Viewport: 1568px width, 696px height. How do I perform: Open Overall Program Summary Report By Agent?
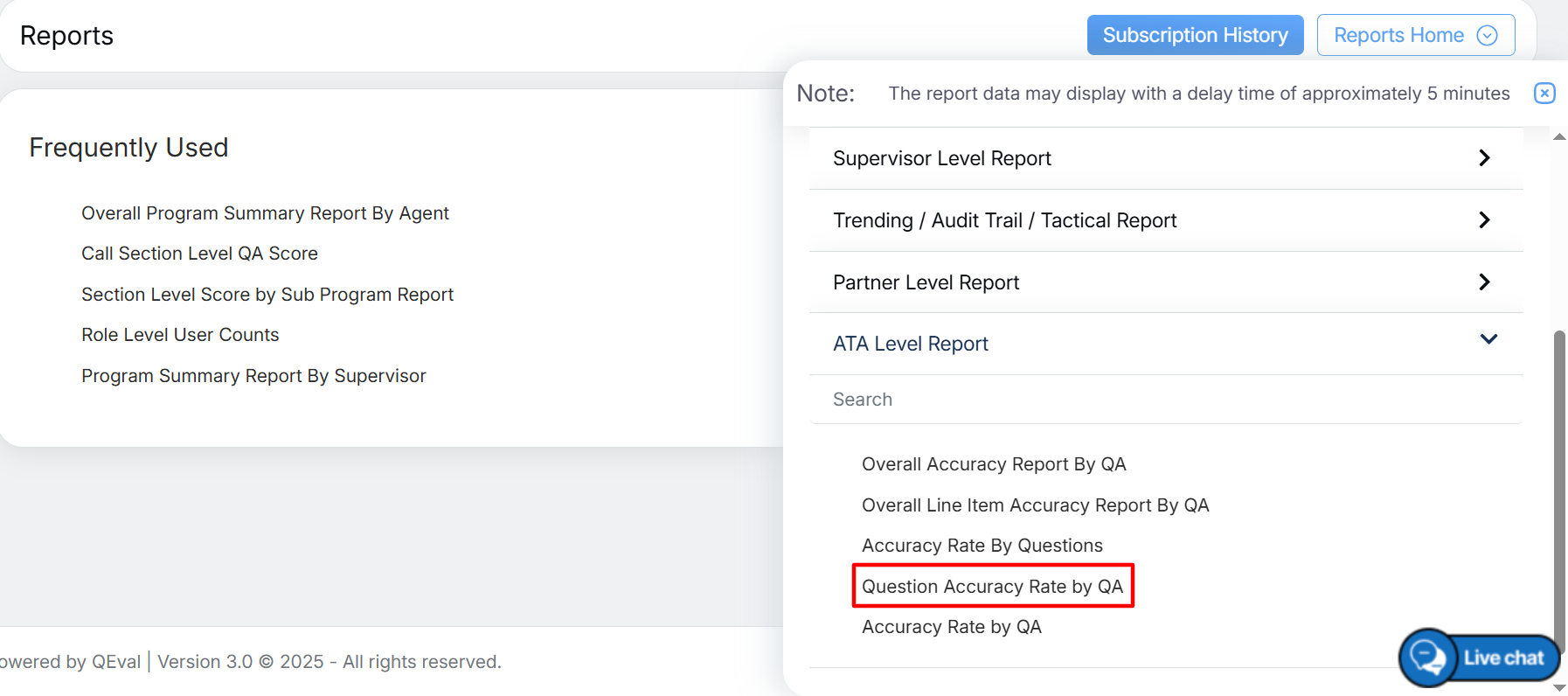(265, 213)
